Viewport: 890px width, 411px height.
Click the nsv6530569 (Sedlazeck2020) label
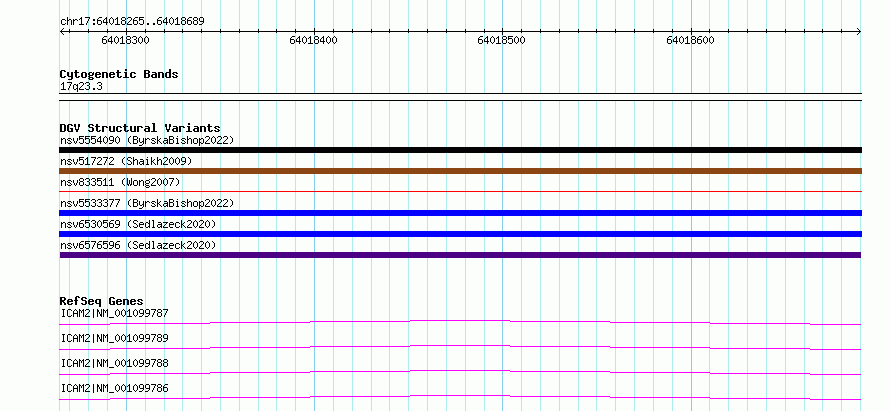tap(138, 224)
